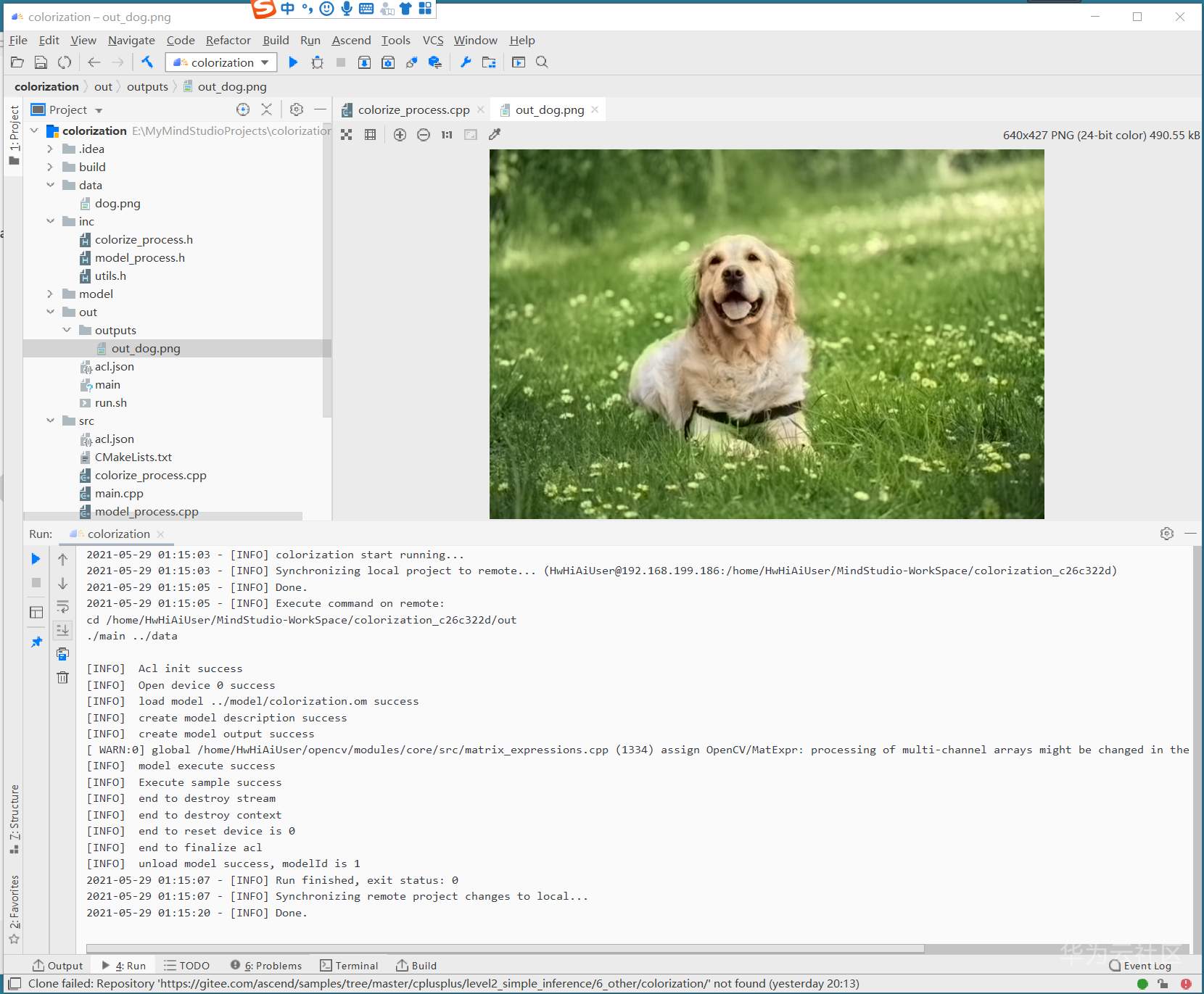Collapse the inc folder
This screenshot has width=1204, height=994.
click(x=50, y=221)
